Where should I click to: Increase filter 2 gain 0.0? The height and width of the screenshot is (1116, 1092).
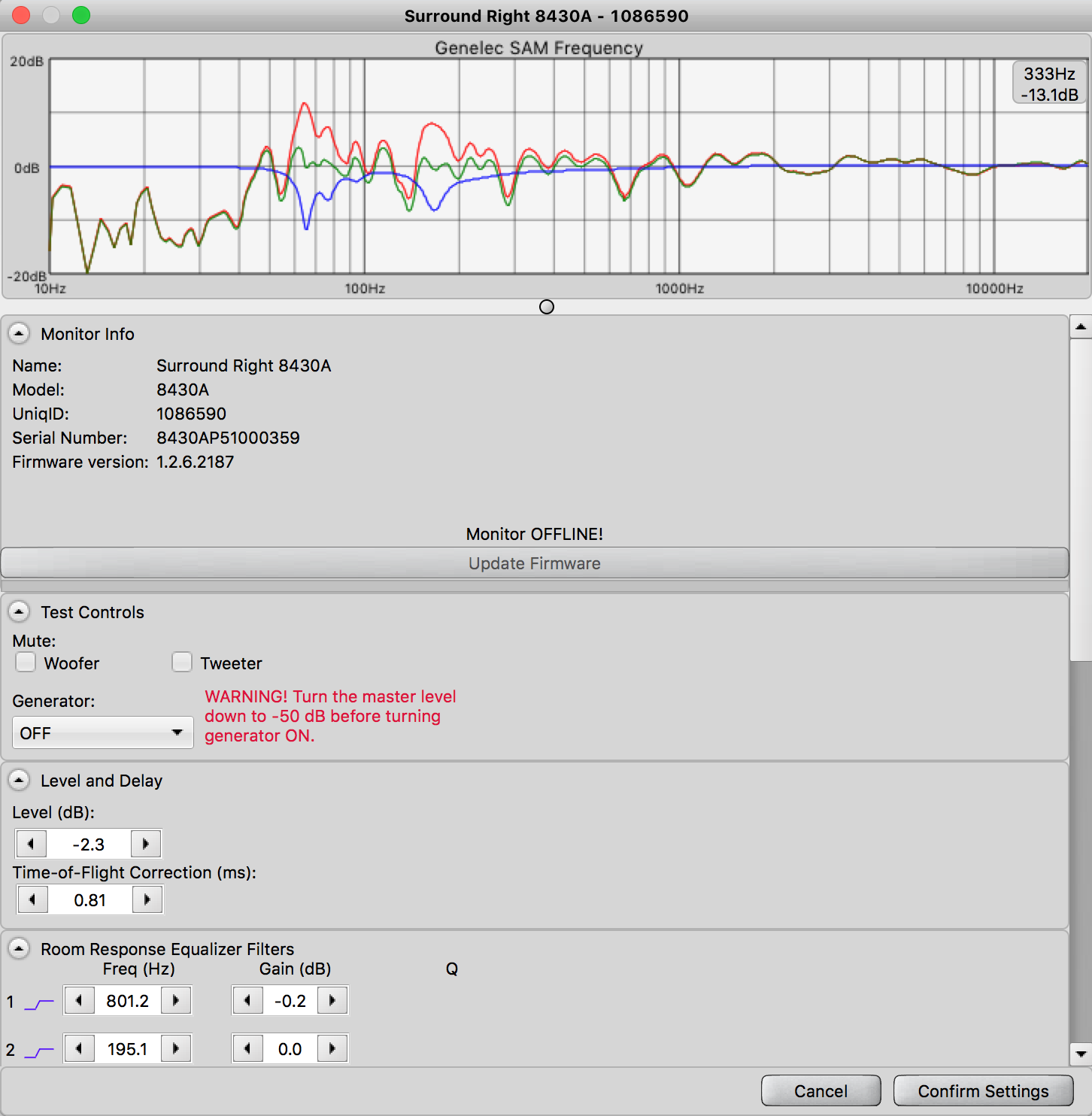click(332, 1048)
